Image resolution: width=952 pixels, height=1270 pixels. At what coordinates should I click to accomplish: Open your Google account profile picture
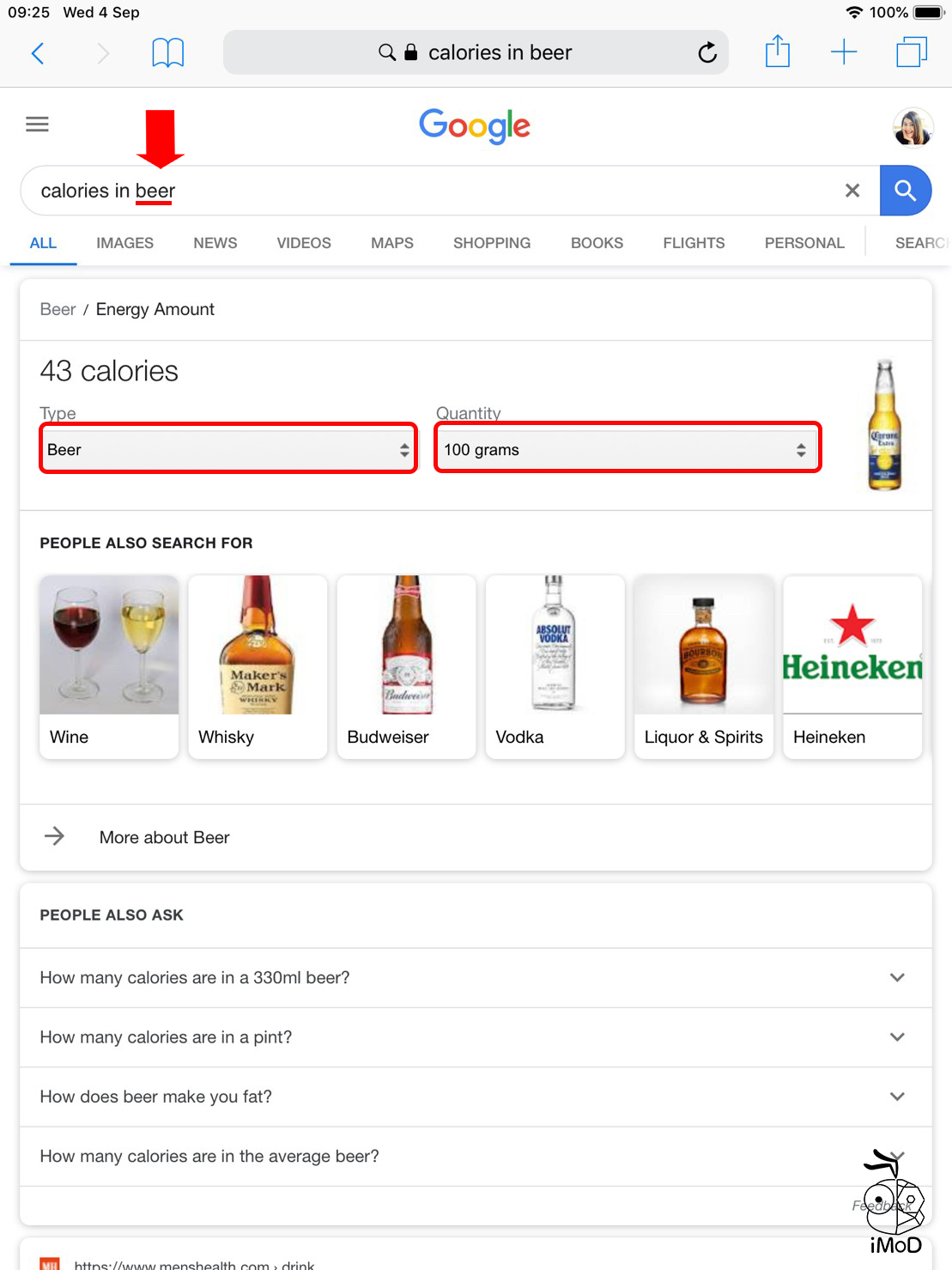(912, 126)
